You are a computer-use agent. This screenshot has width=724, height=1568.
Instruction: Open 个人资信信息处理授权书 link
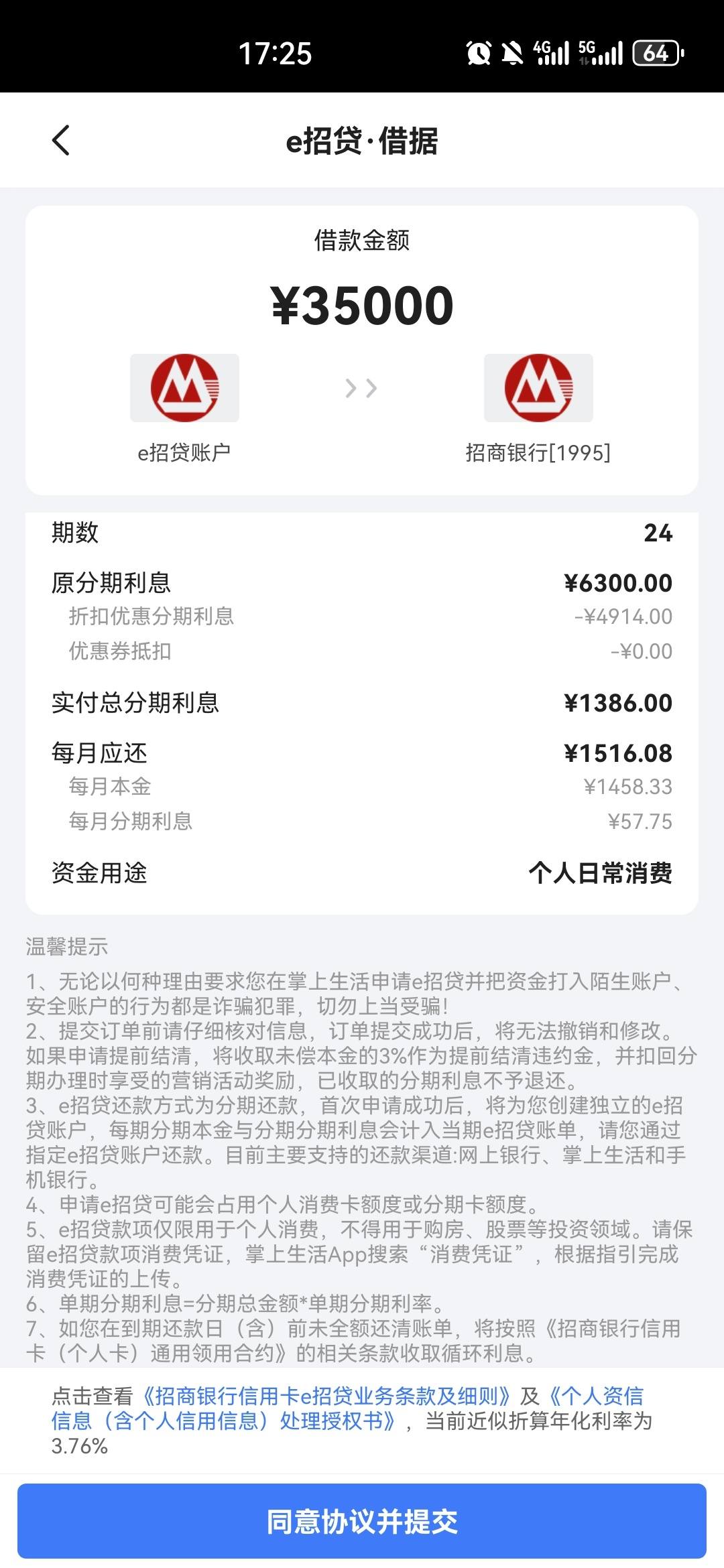coord(347,1409)
